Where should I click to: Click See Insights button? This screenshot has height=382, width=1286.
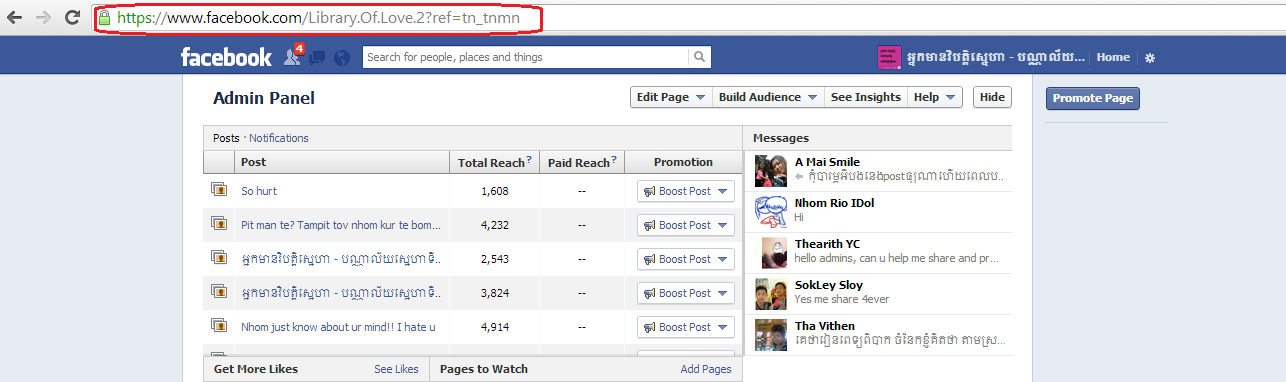(x=865, y=97)
